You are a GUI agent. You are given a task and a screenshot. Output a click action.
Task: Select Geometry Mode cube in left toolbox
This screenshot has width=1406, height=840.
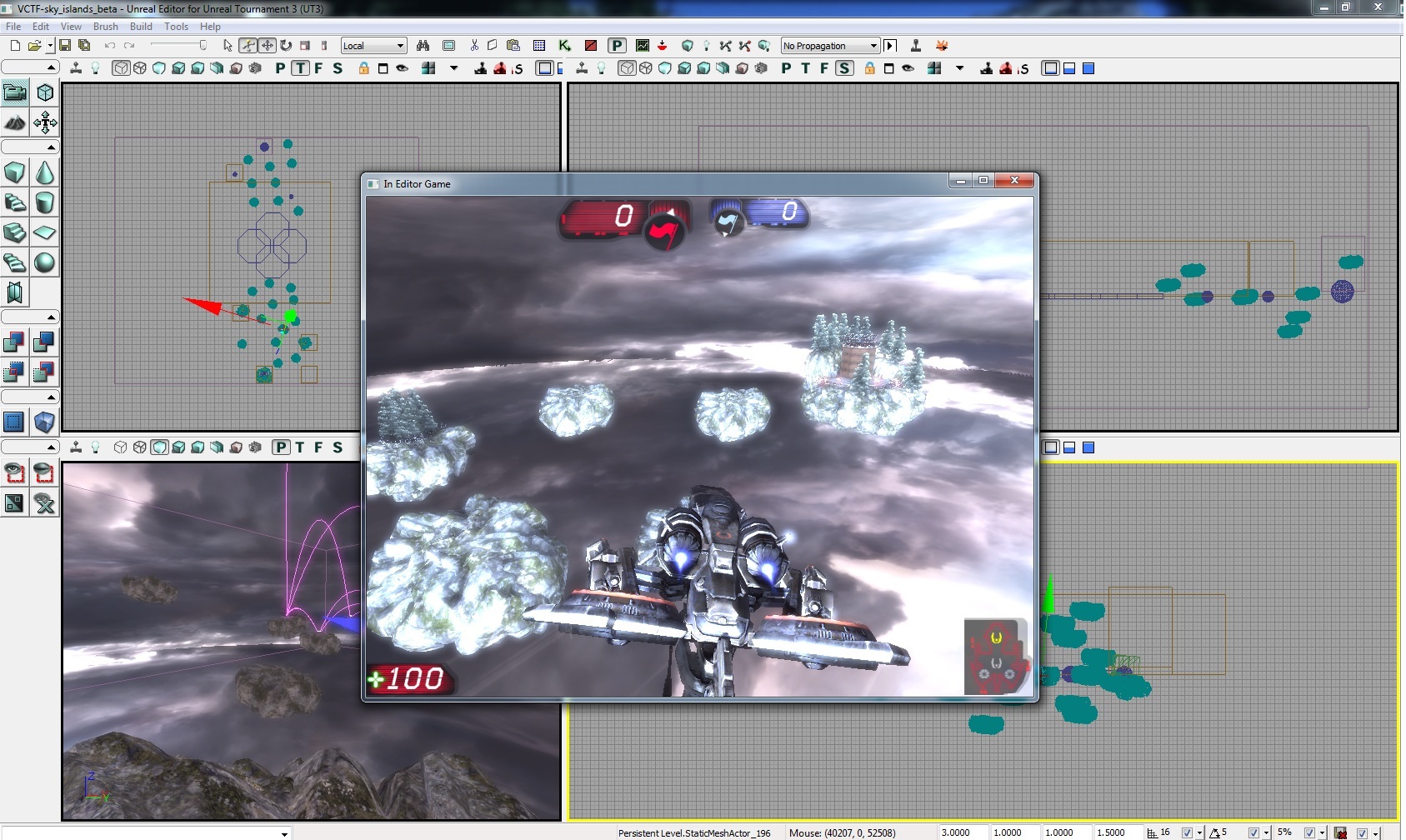tap(45, 92)
